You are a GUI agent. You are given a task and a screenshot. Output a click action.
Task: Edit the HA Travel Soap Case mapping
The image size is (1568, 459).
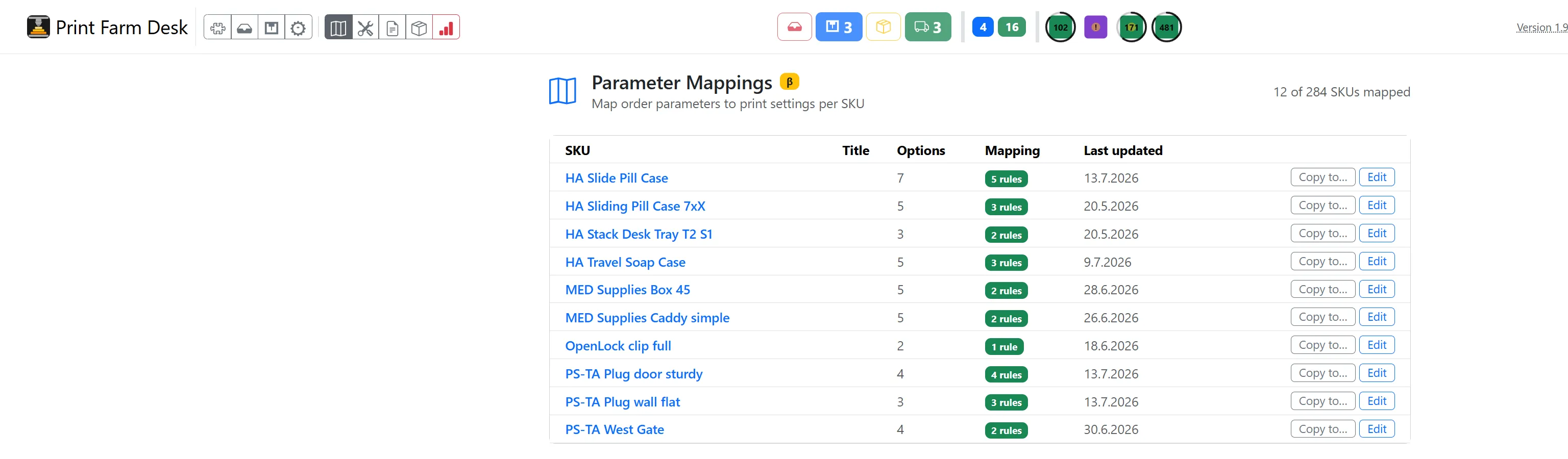(x=1377, y=261)
